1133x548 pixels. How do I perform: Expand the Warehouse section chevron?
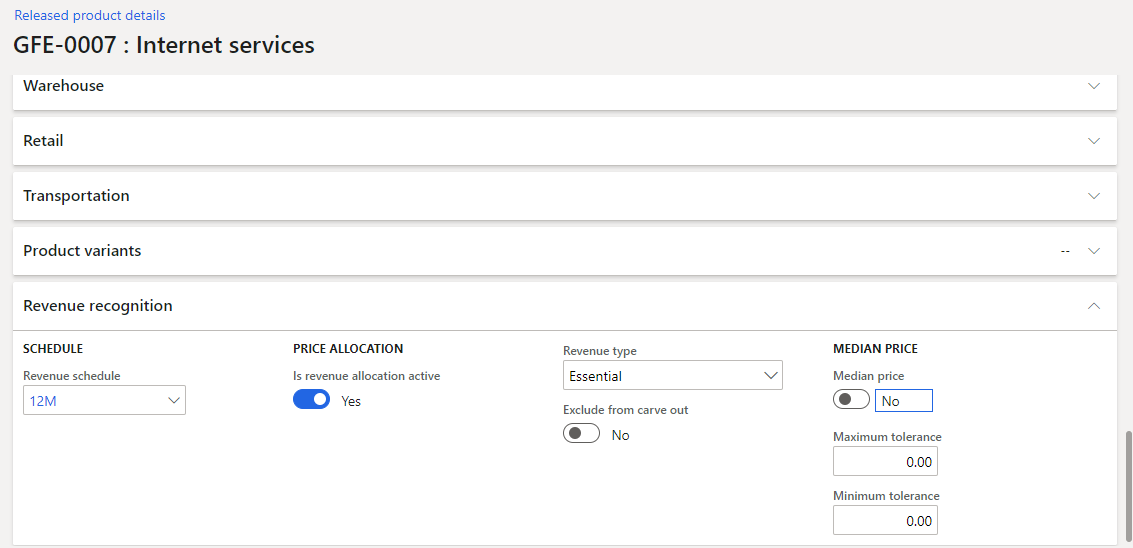1093,86
